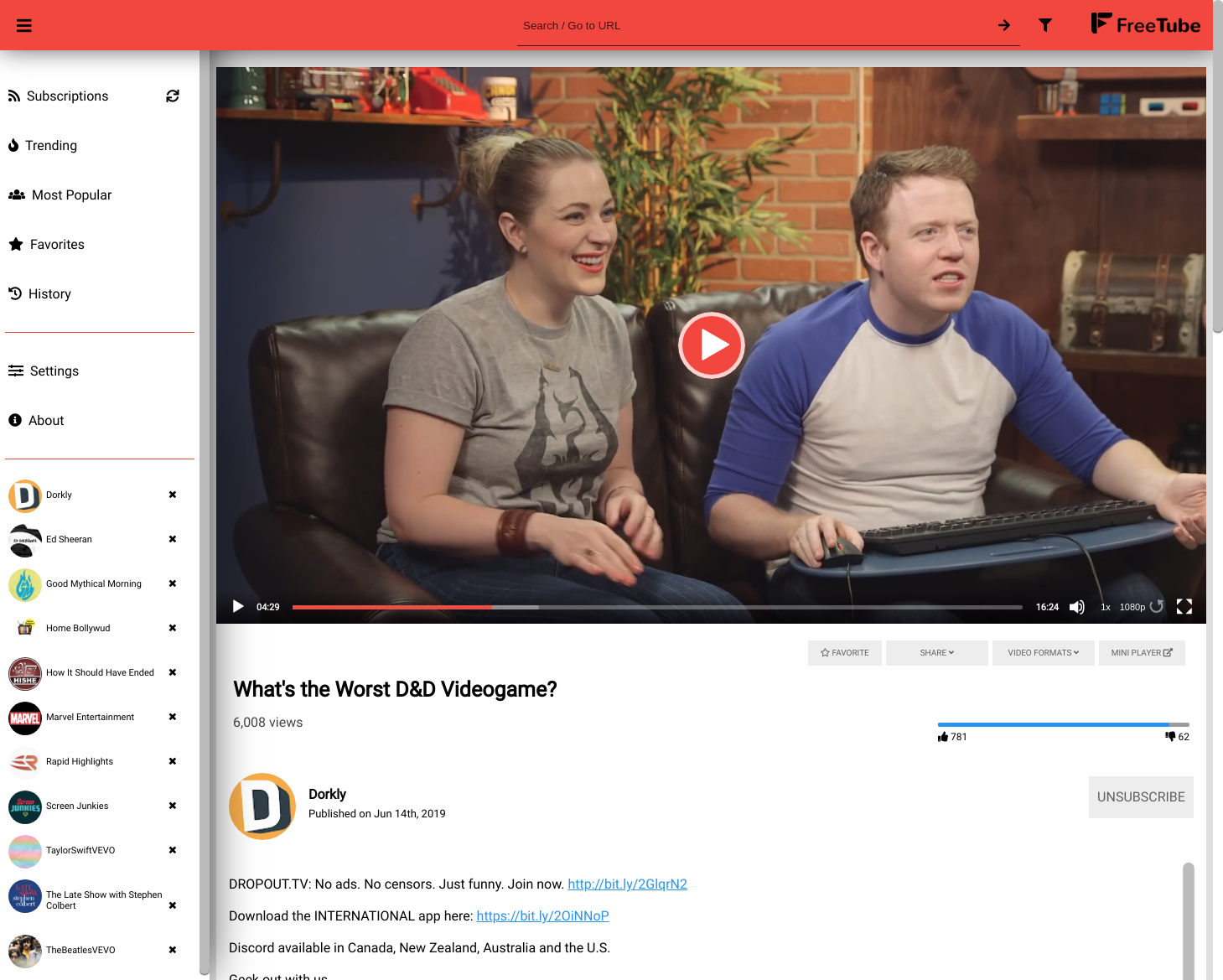Seek on the video progress bar
This screenshot has height=980, width=1223.
tap(657, 607)
